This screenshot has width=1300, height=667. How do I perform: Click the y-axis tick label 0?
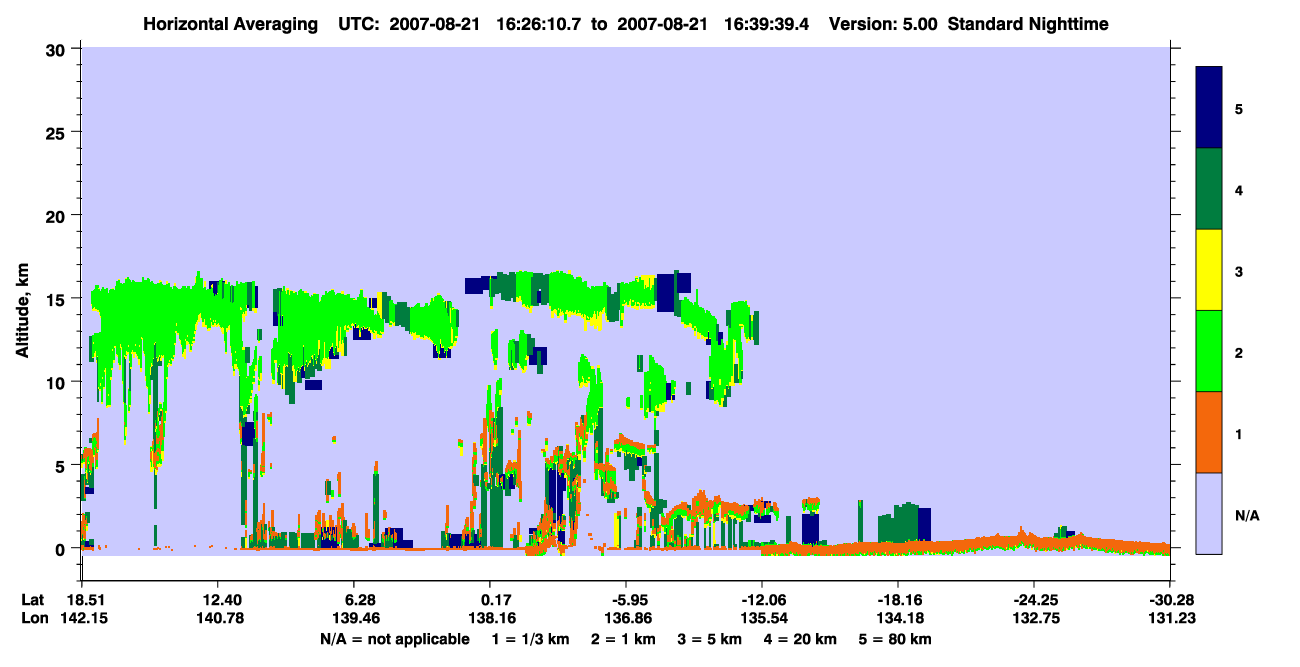[x=63, y=549]
